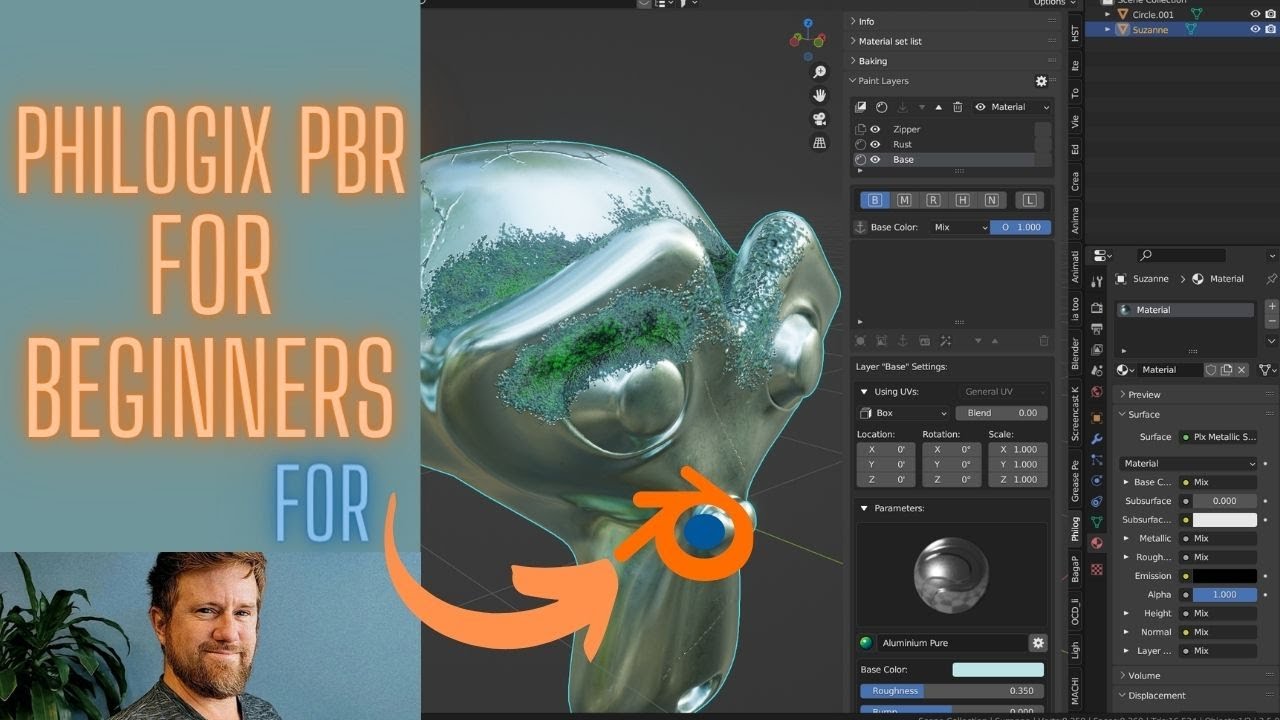Viewport: 1280px width, 720px height.
Task: Click fake user shield icon for Material
Action: pyautogui.click(x=1211, y=370)
